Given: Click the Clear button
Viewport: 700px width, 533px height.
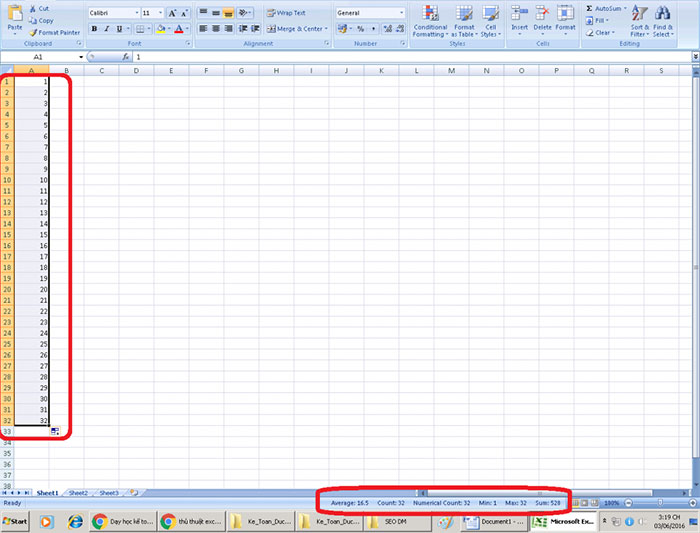Looking at the screenshot, I should [600, 33].
